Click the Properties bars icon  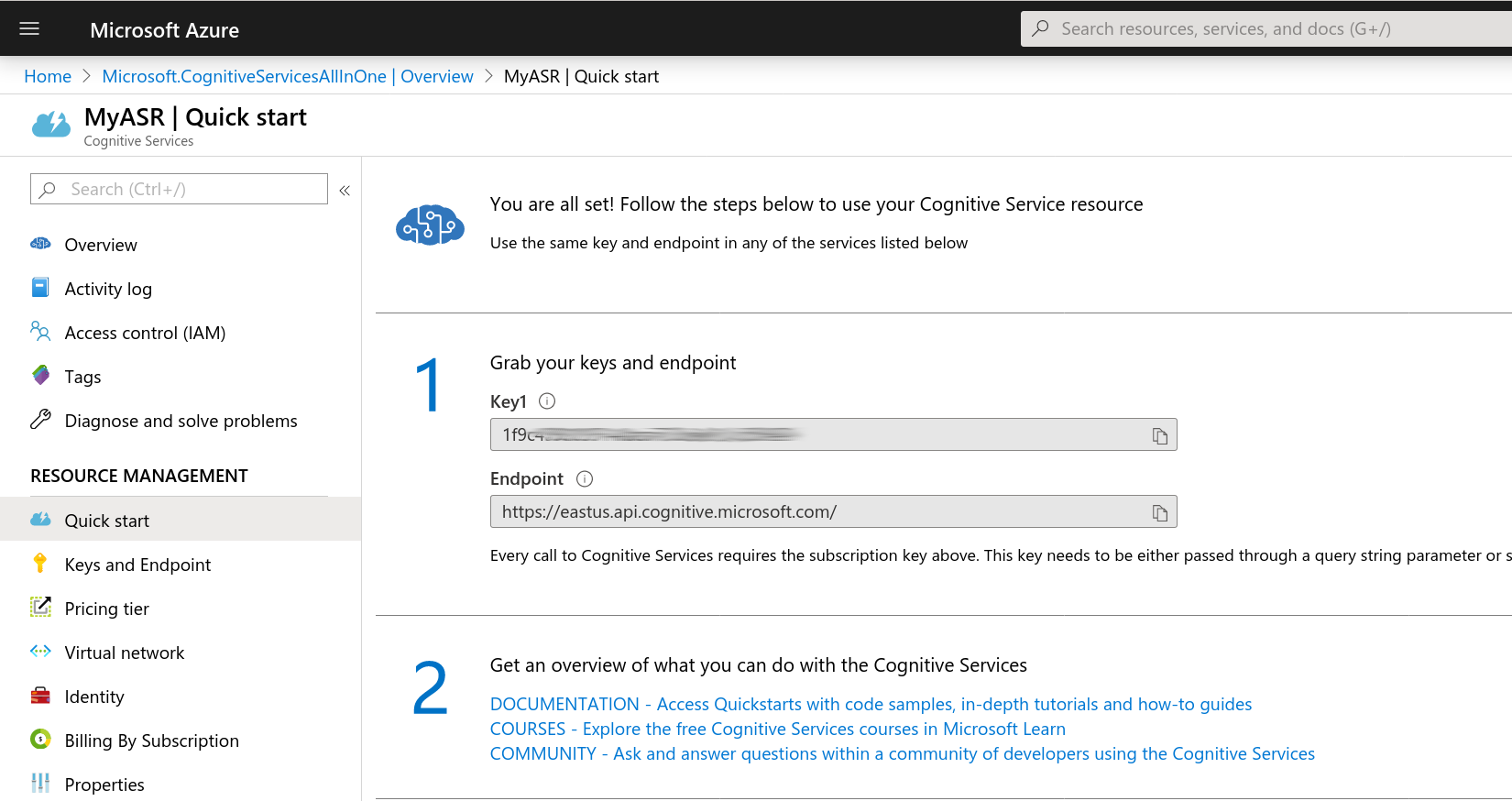click(40, 783)
